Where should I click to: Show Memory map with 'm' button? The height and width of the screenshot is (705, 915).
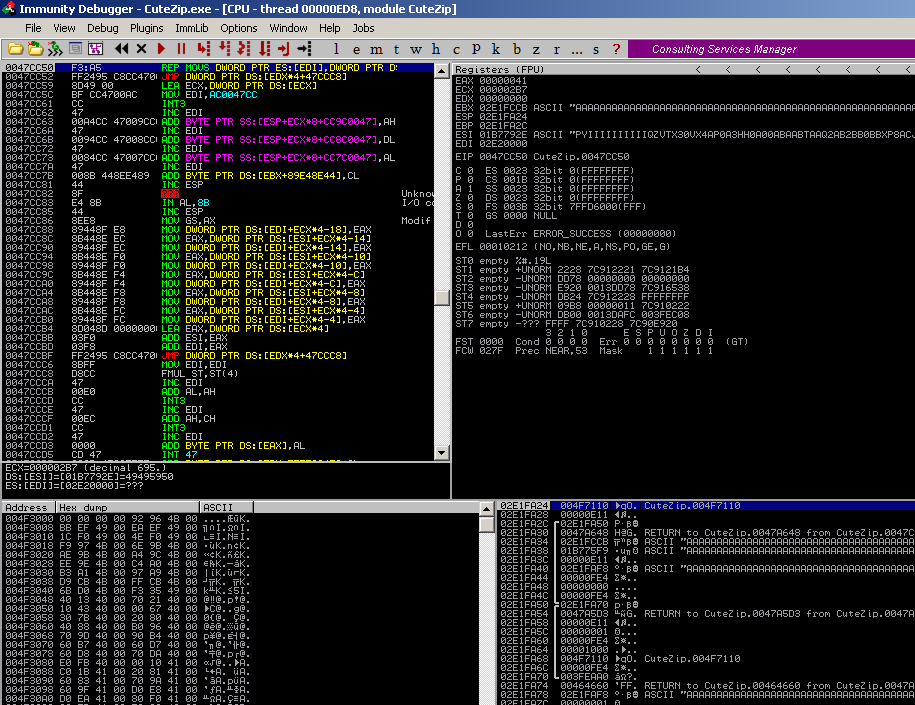tap(376, 50)
